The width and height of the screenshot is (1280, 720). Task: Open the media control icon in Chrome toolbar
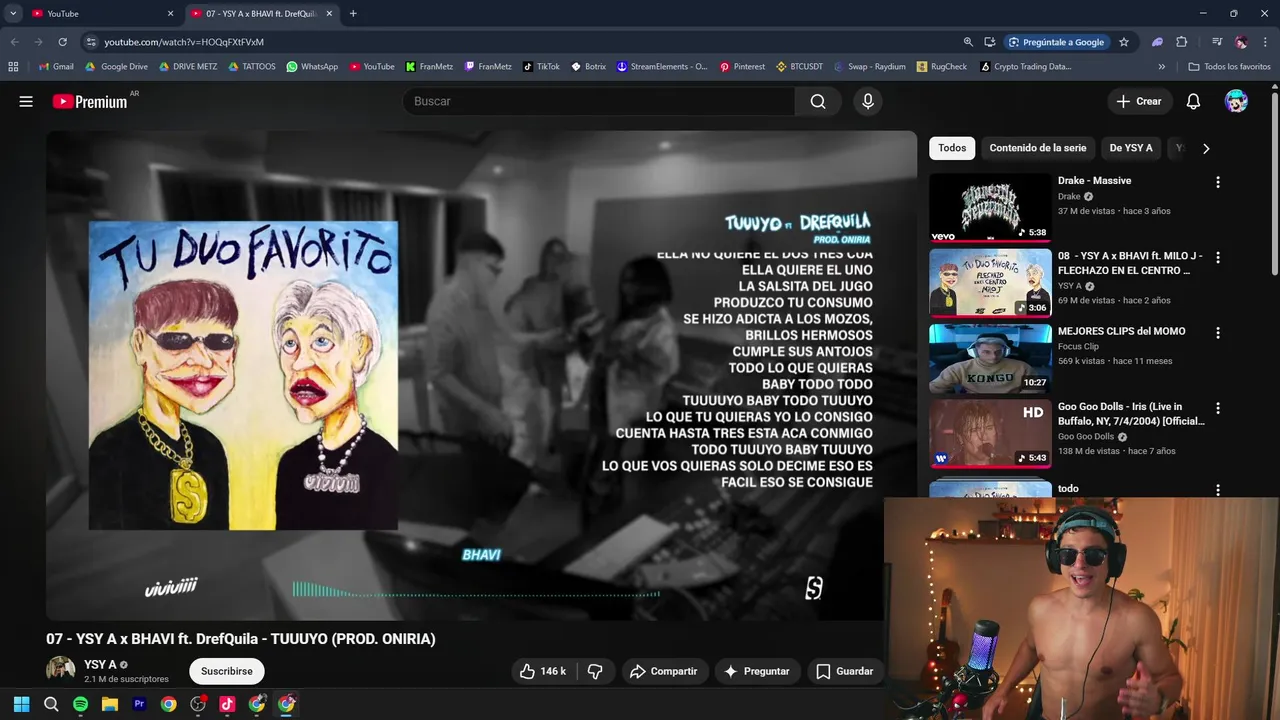click(x=1217, y=42)
